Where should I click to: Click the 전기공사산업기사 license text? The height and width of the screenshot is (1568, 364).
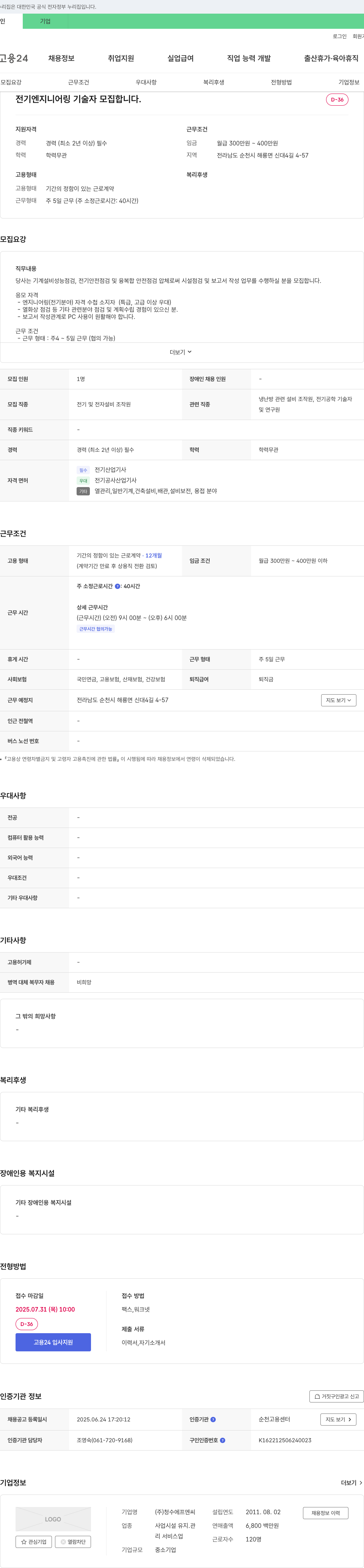tap(115, 481)
